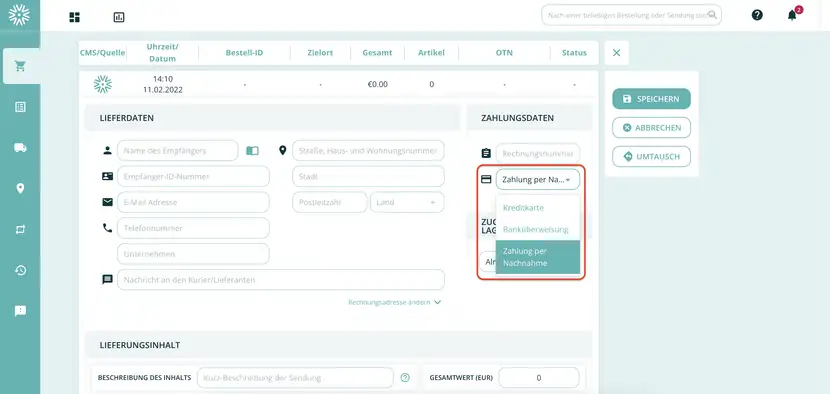Click the Empfänger-ID-Nummer field
Viewport: 830px width, 394px height.
click(x=193, y=176)
